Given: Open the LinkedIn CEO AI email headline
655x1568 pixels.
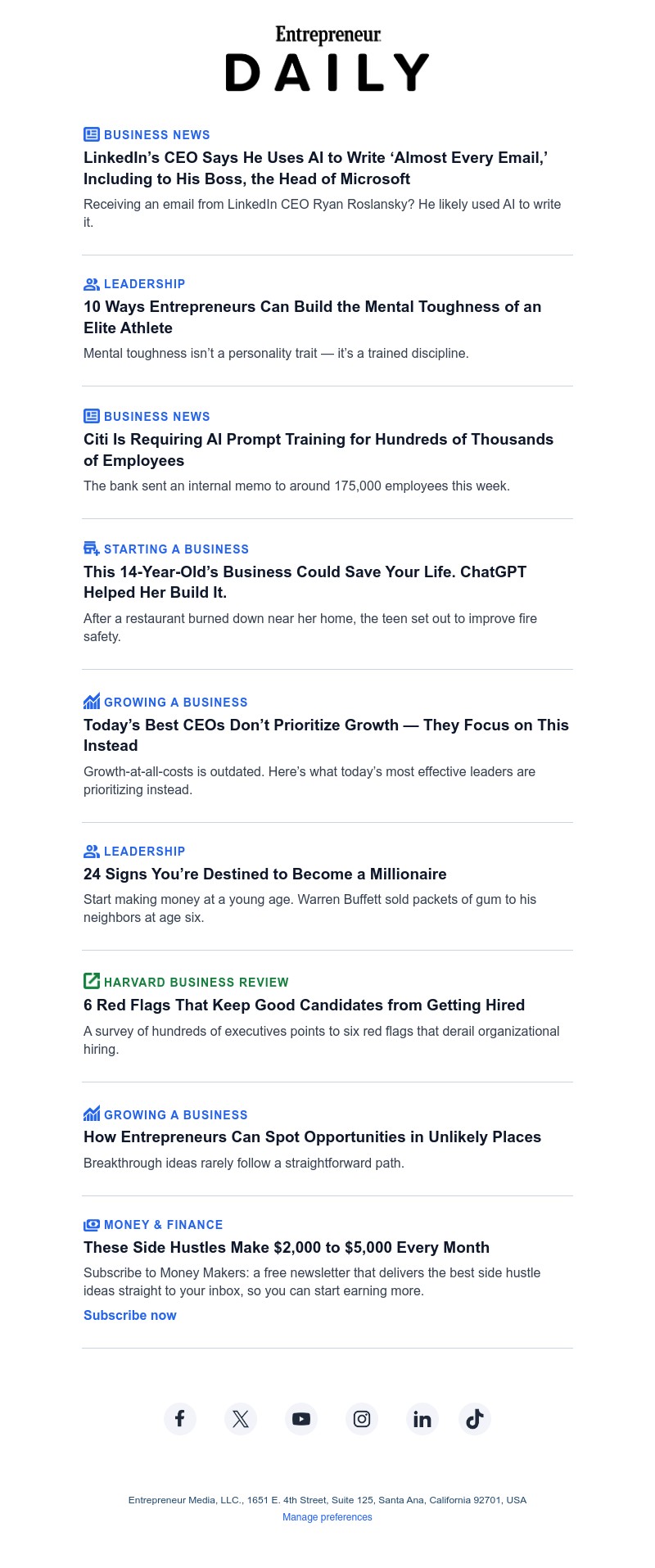Looking at the screenshot, I should click(315, 168).
